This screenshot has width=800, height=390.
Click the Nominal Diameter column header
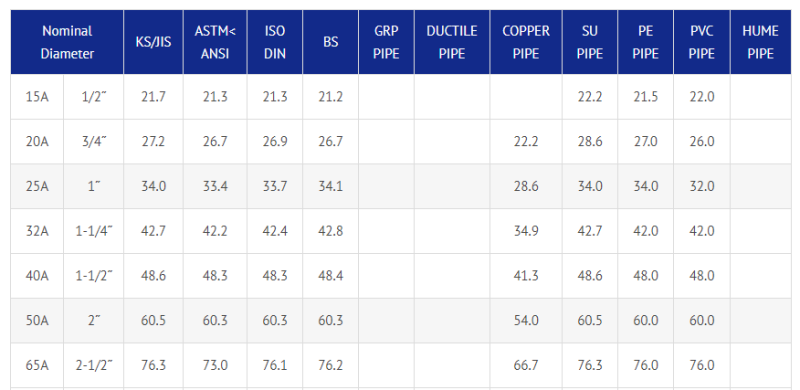(x=67, y=42)
